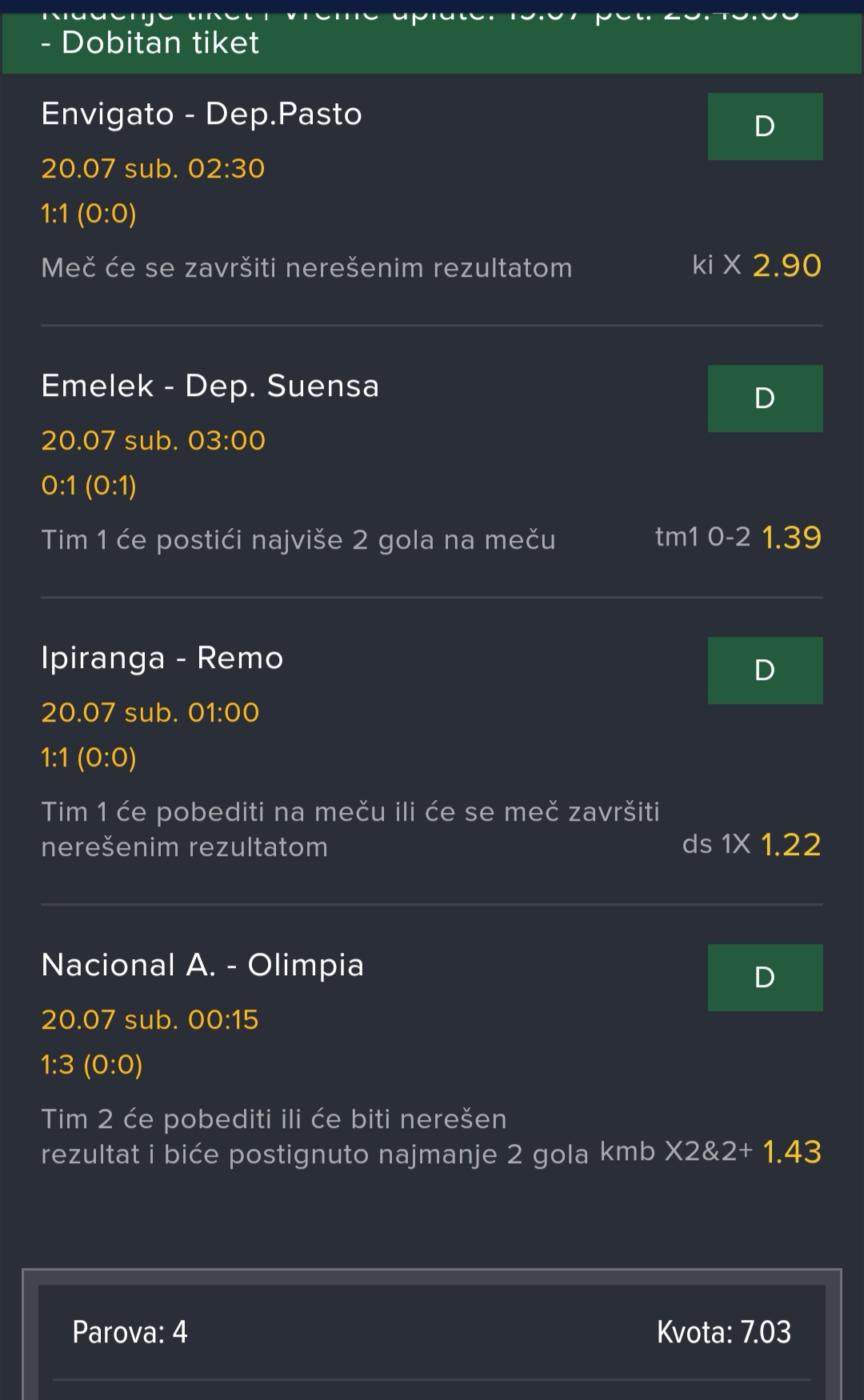Click the green D badge for Envigato match

tap(765, 126)
